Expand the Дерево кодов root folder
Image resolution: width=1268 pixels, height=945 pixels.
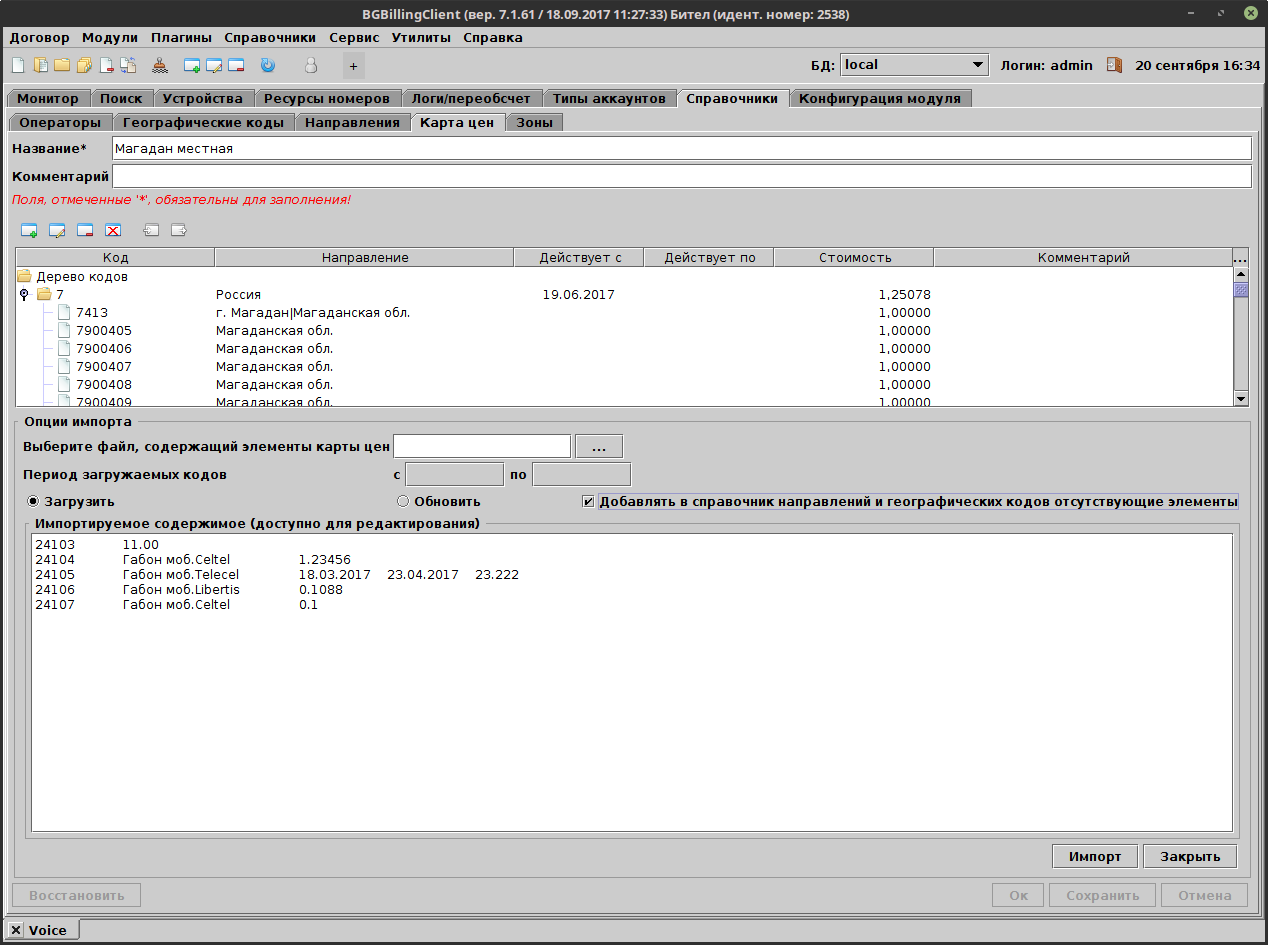pos(22,276)
